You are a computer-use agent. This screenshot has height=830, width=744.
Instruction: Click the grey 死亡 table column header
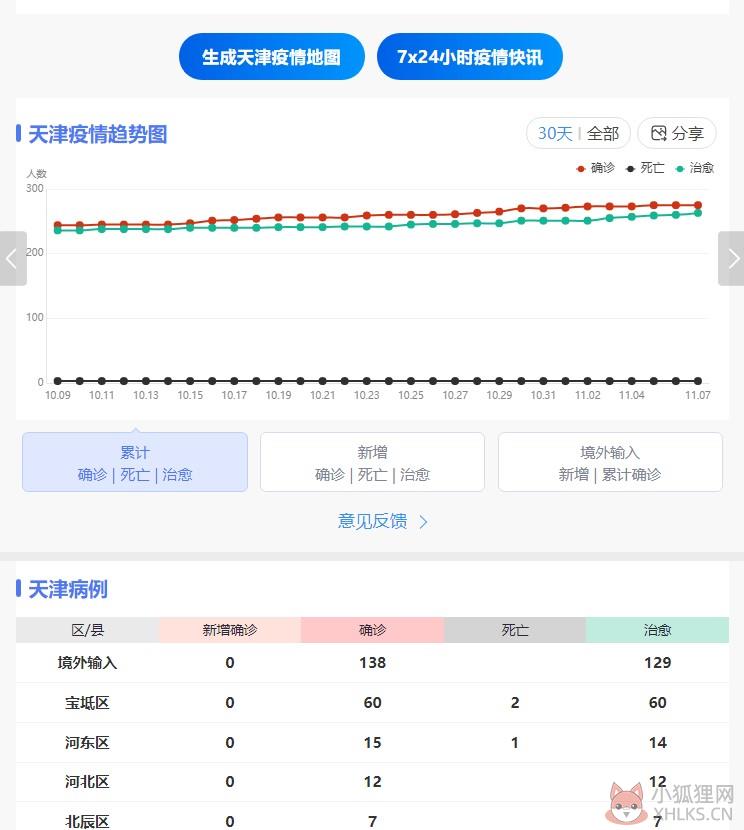(x=515, y=630)
